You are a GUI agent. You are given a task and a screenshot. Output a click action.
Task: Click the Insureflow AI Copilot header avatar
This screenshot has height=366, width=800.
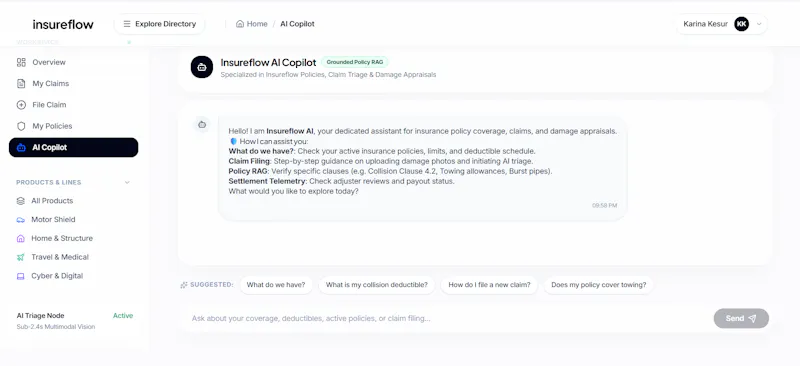202,67
